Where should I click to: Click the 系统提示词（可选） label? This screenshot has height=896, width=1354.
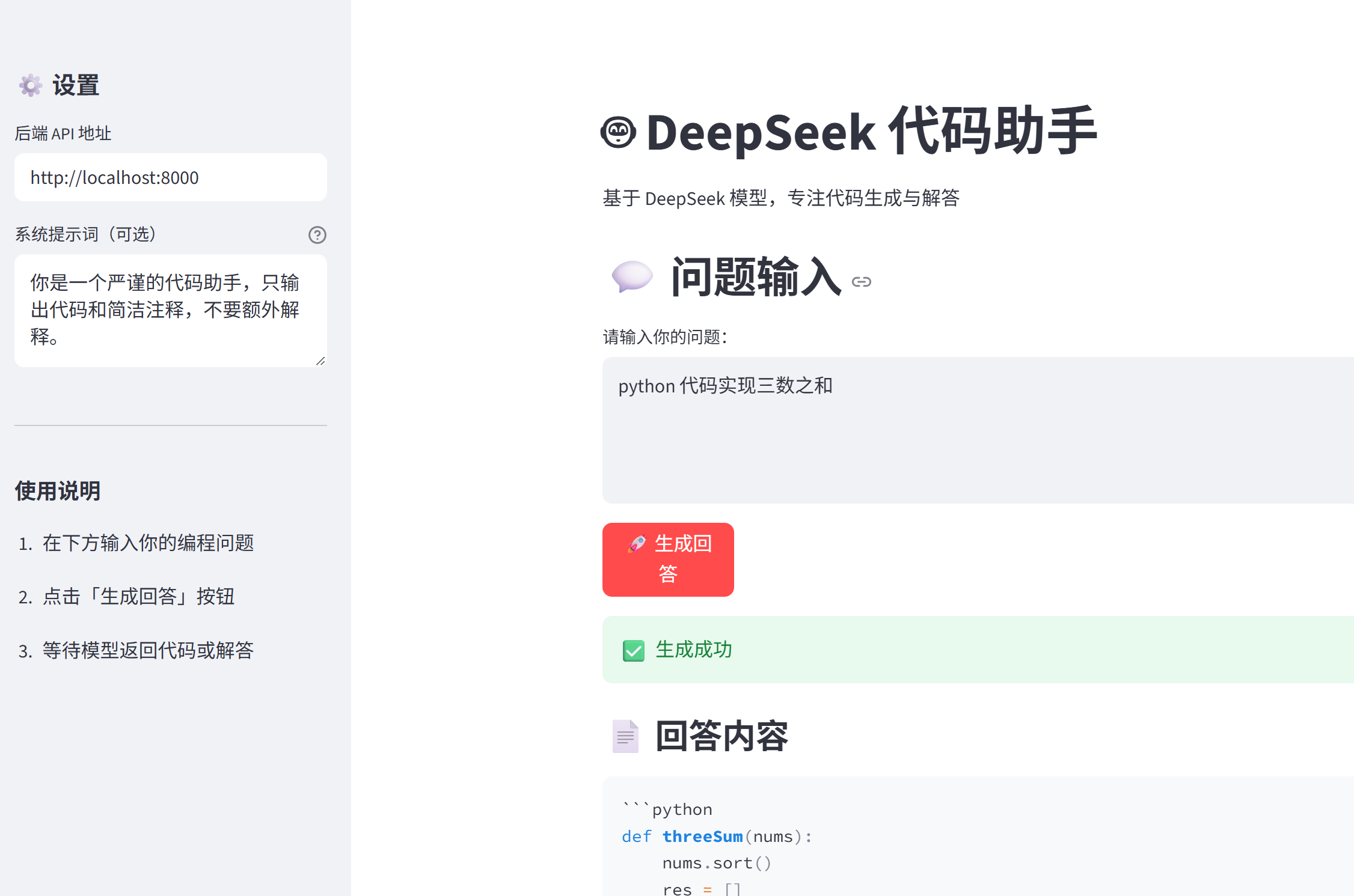point(86,234)
